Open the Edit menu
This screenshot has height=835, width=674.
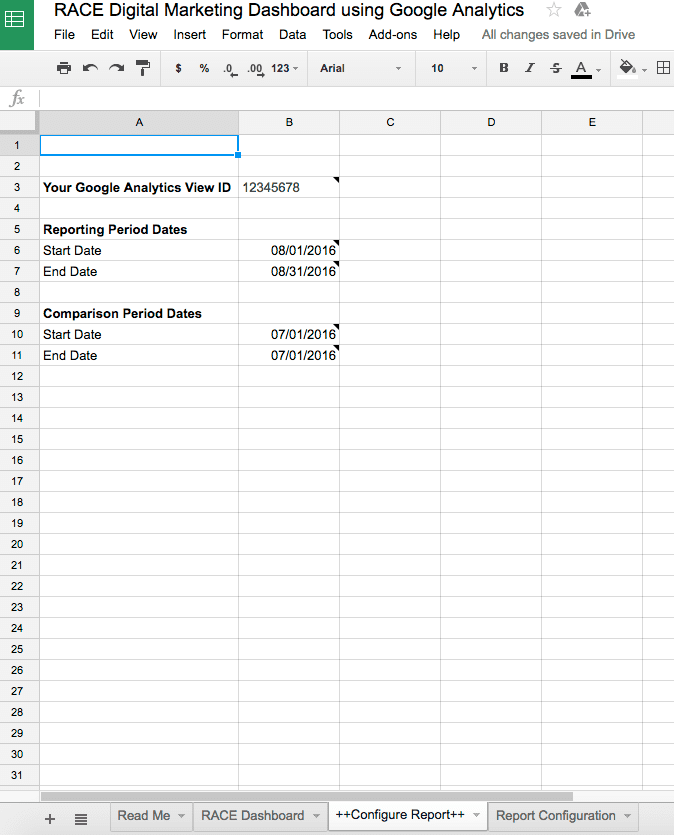(102, 35)
